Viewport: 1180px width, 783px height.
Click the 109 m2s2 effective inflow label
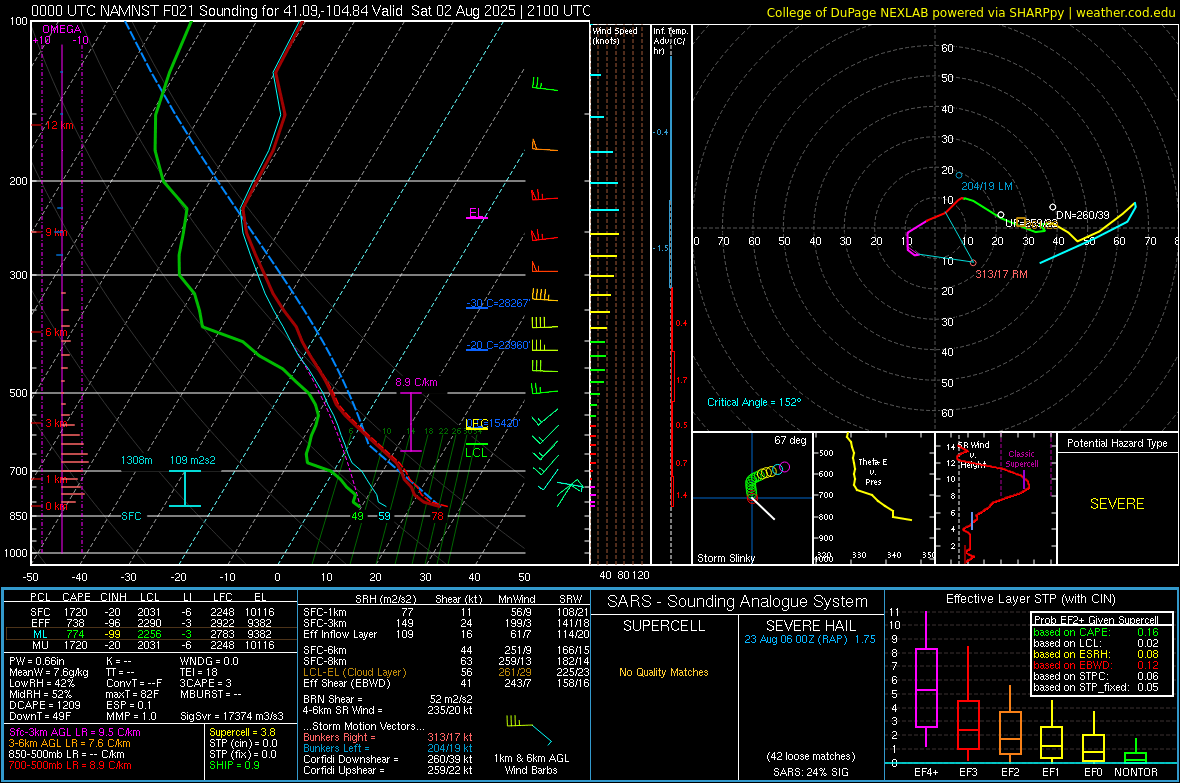click(192, 460)
